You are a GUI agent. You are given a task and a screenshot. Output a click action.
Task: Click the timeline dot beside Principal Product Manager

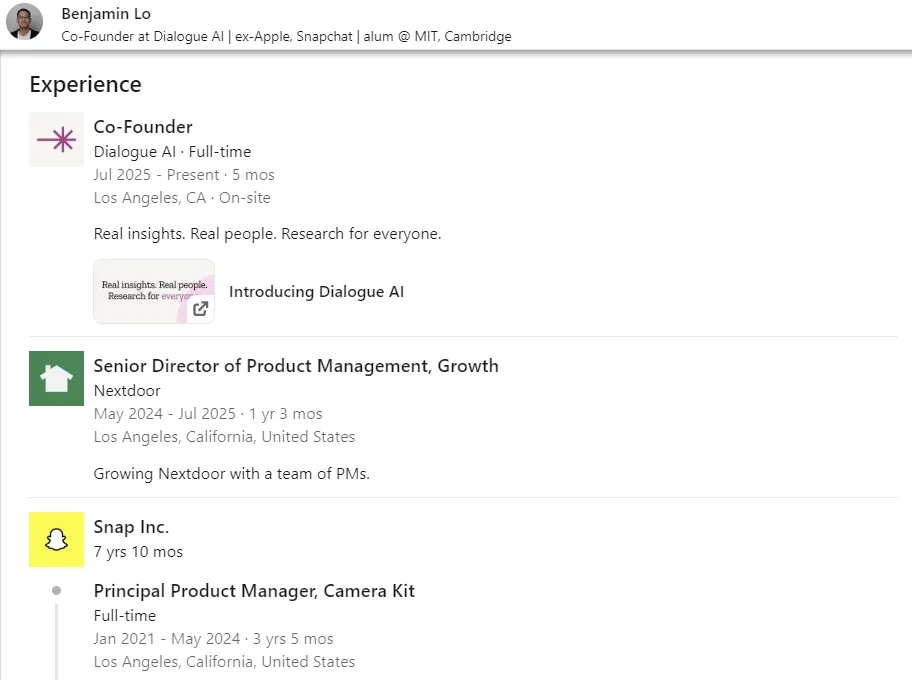(57, 591)
